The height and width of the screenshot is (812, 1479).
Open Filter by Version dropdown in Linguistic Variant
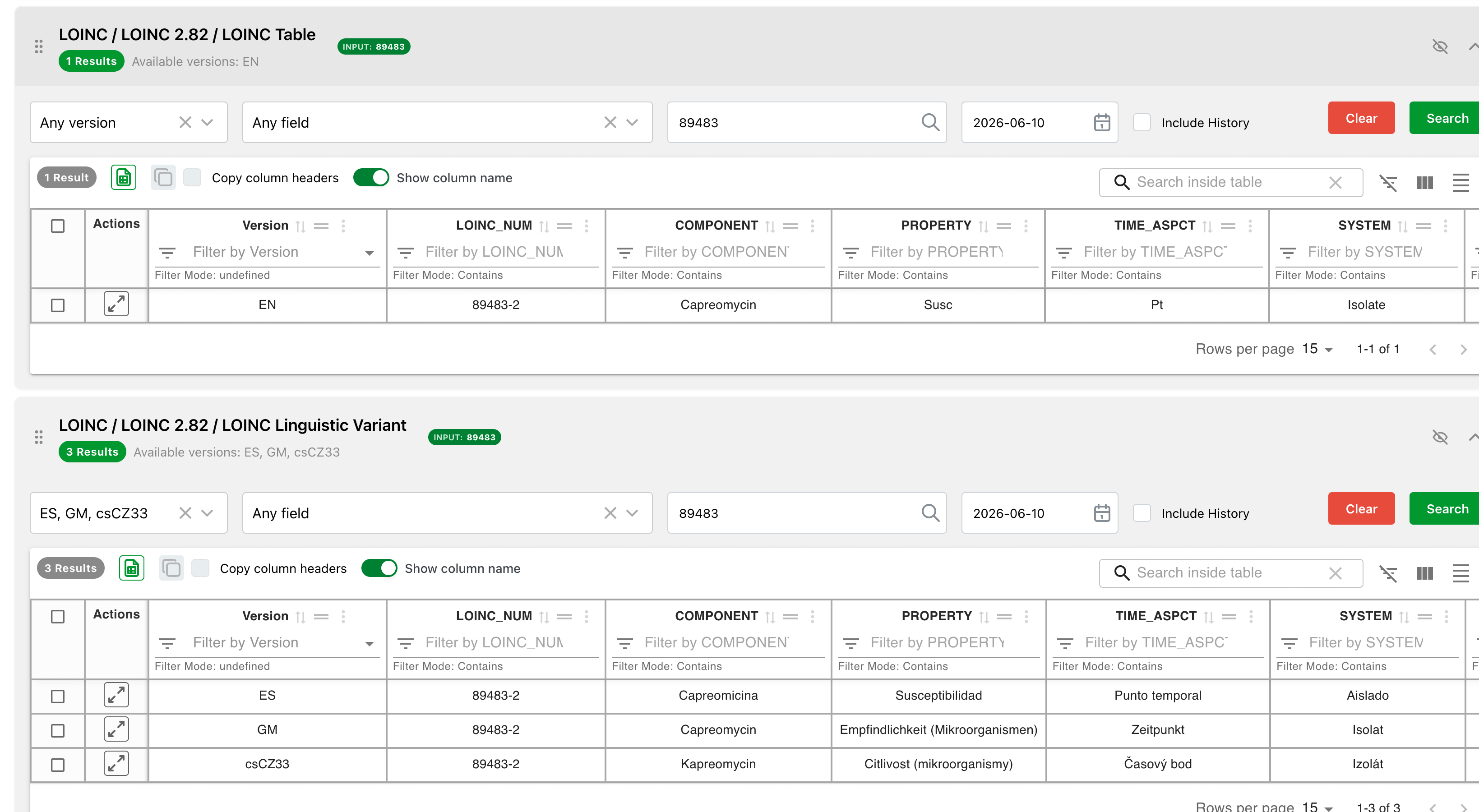point(369,643)
